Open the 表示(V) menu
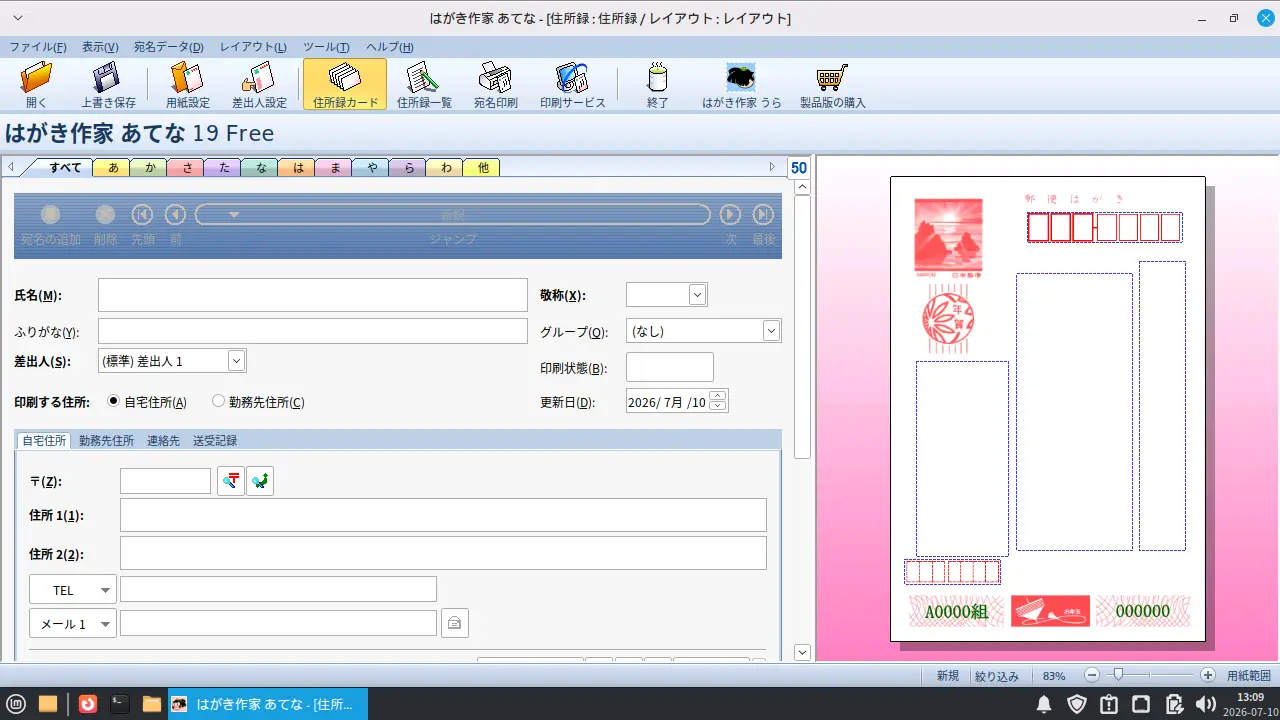 [x=100, y=47]
